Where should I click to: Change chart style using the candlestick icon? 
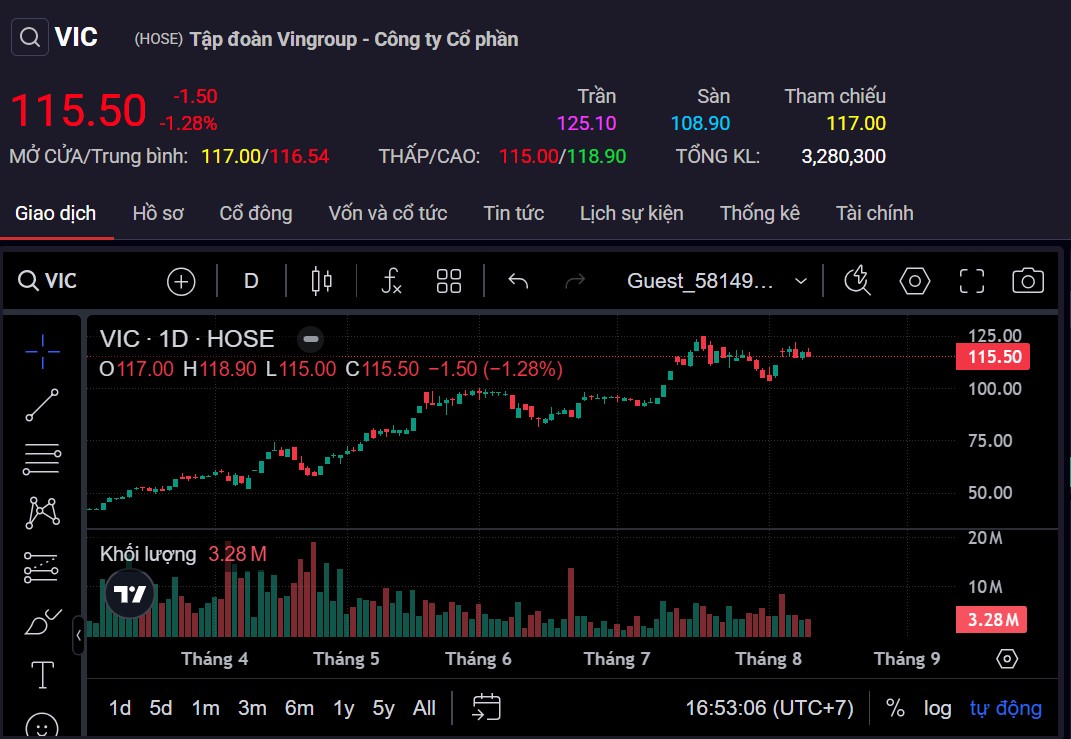coord(320,281)
